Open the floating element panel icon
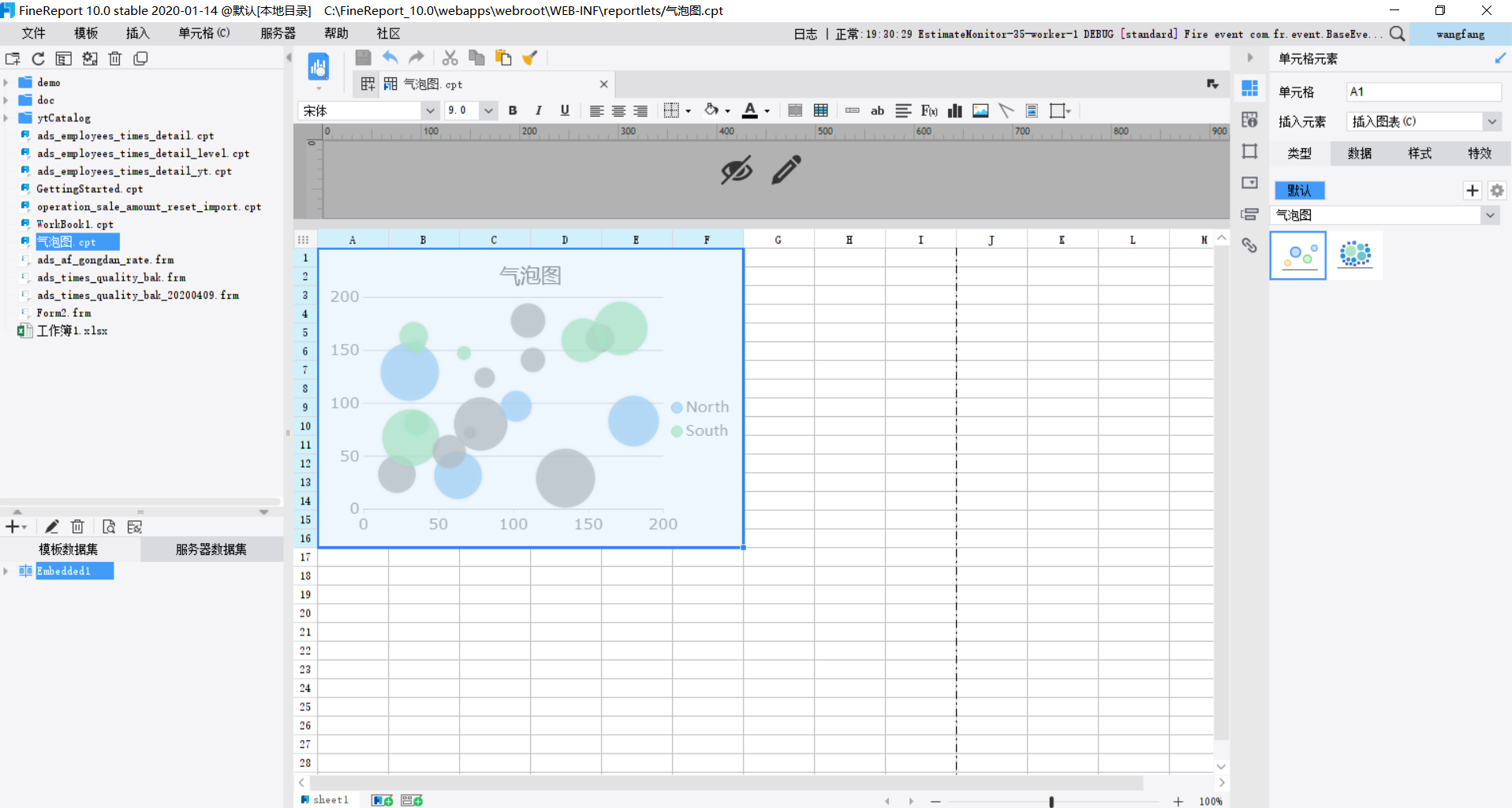This screenshot has width=1512, height=808. point(1249,151)
